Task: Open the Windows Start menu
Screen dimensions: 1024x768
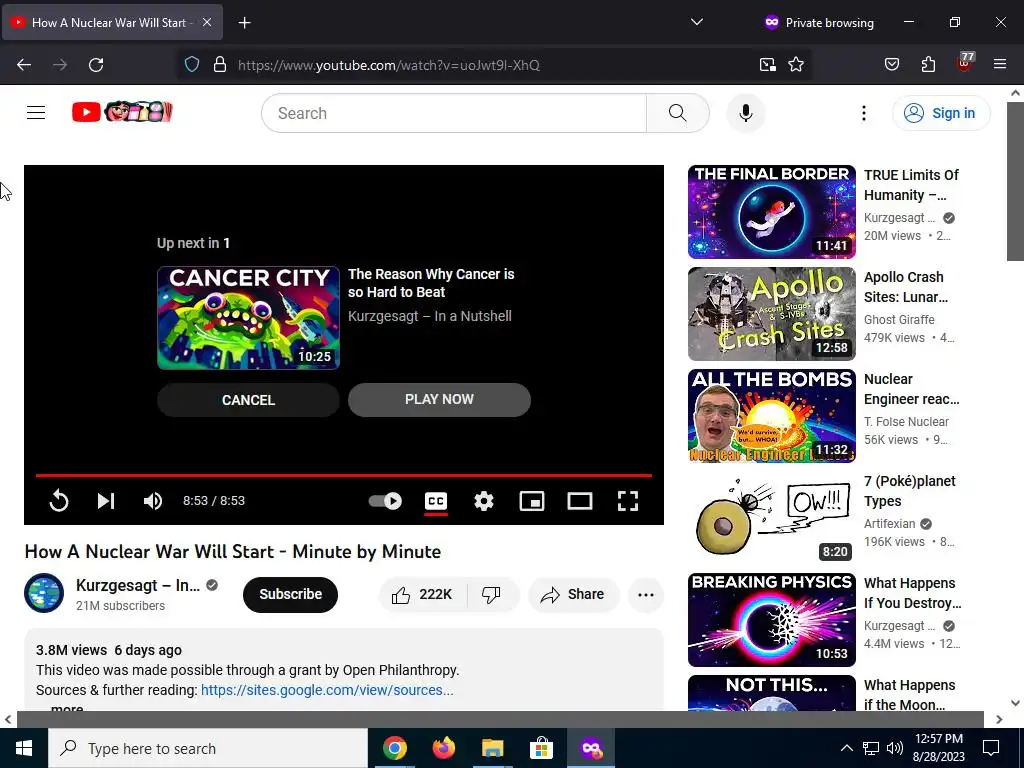Action: click(x=24, y=748)
